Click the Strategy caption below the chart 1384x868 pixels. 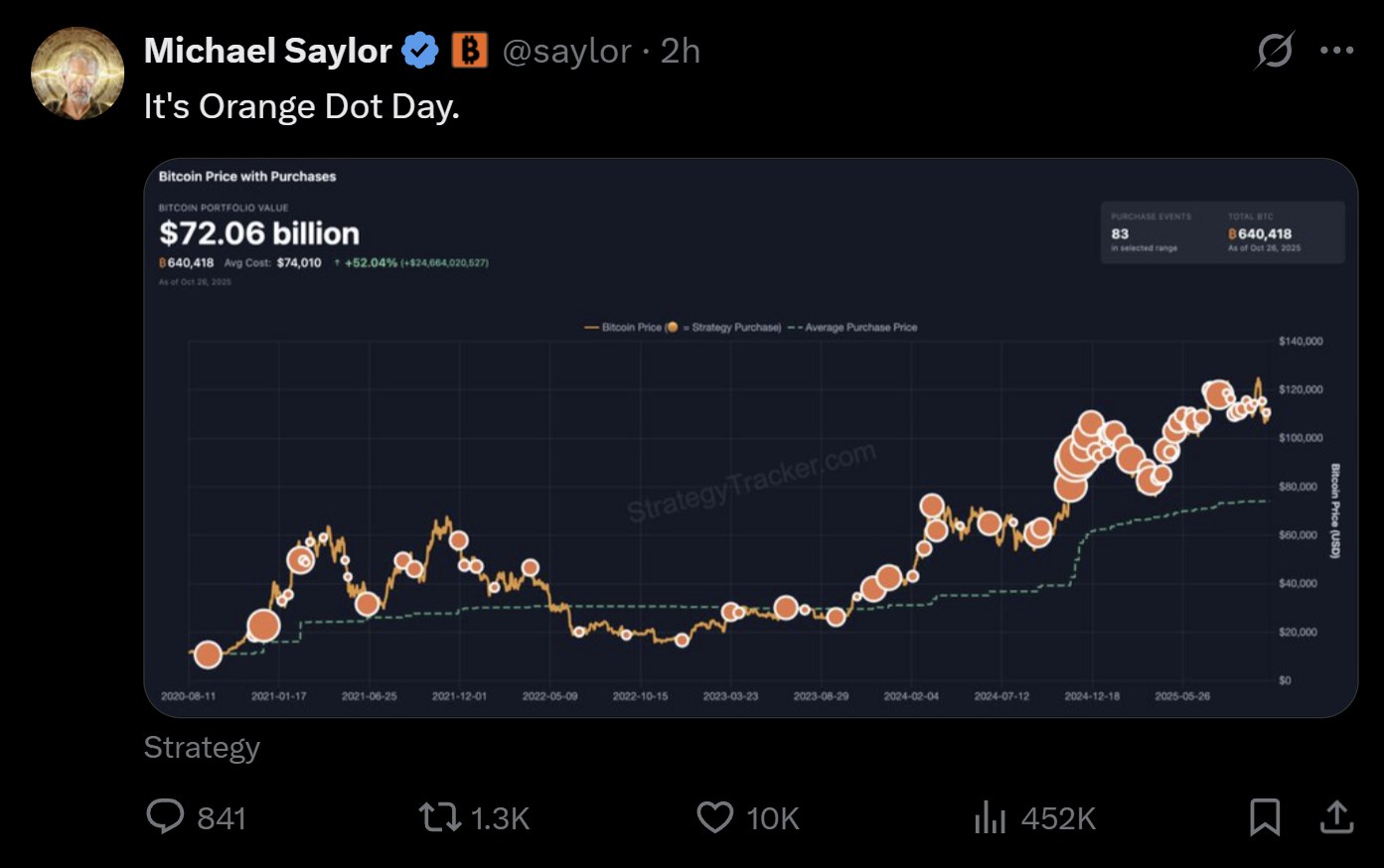202,747
